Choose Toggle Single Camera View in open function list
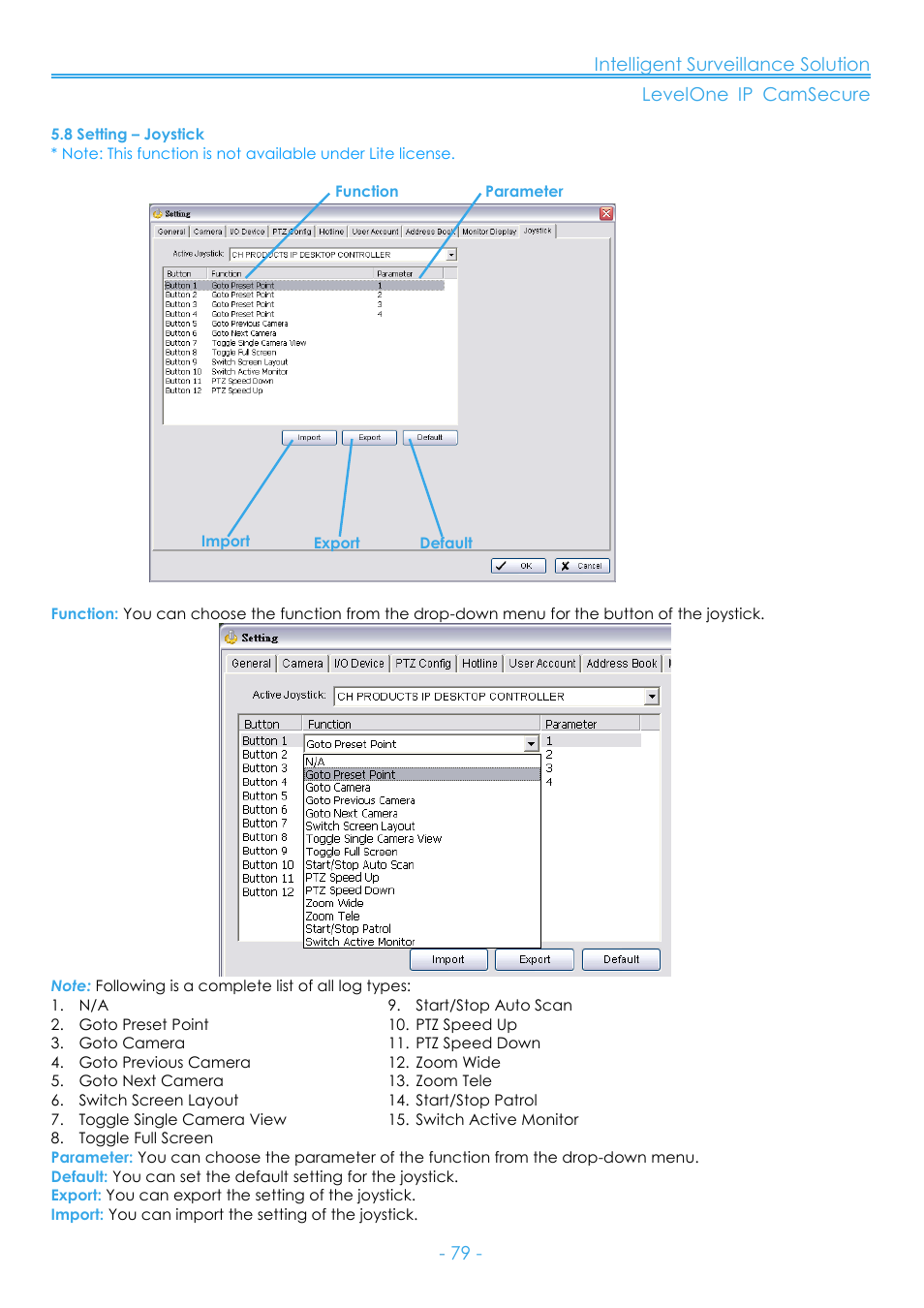 [421, 839]
